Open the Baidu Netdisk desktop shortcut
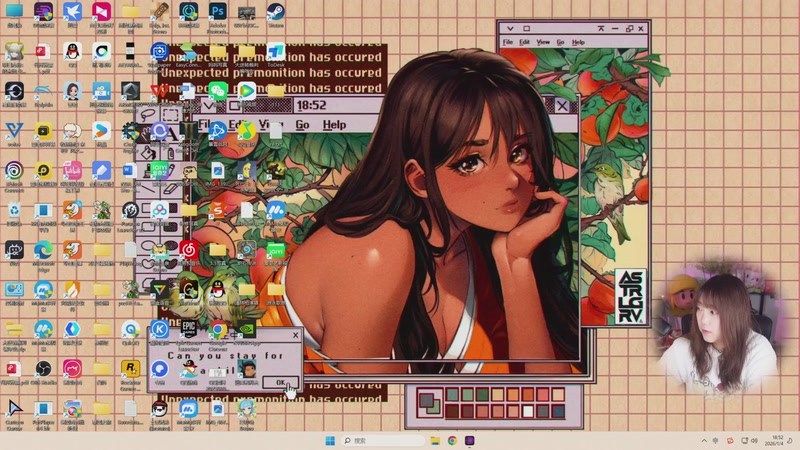This screenshot has width=800, height=450. coord(159,210)
